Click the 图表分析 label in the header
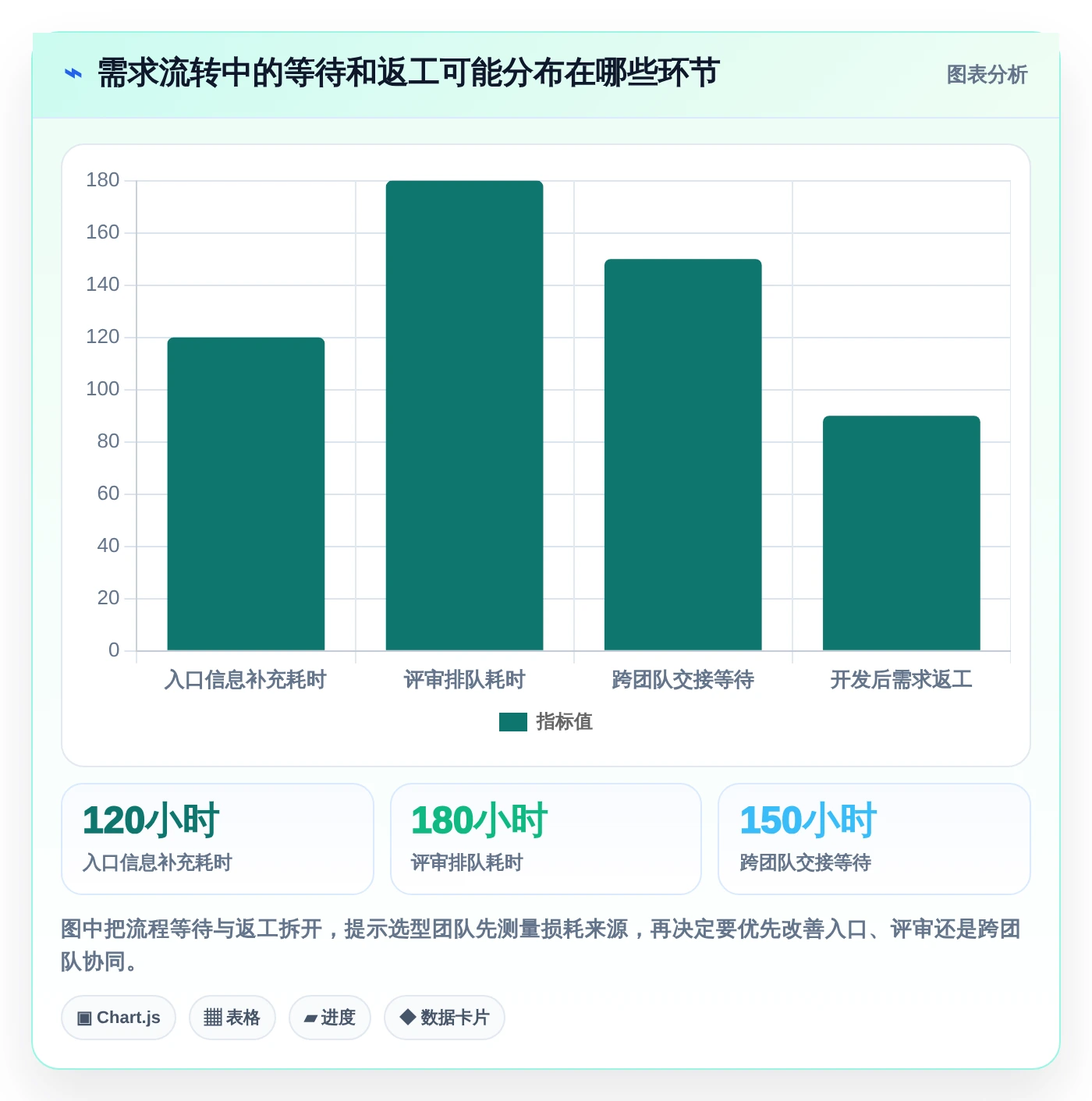This screenshot has width=1092, height=1101. pyautogui.click(x=987, y=75)
